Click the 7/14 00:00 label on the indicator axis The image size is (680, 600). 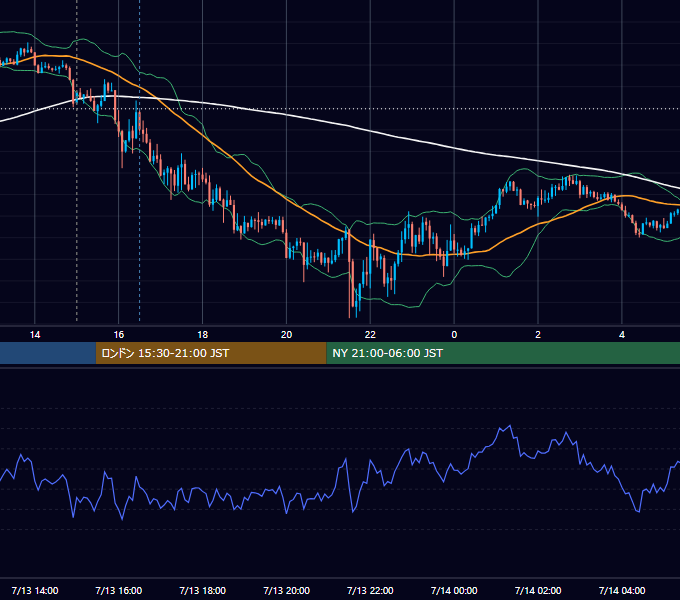pyautogui.click(x=454, y=590)
